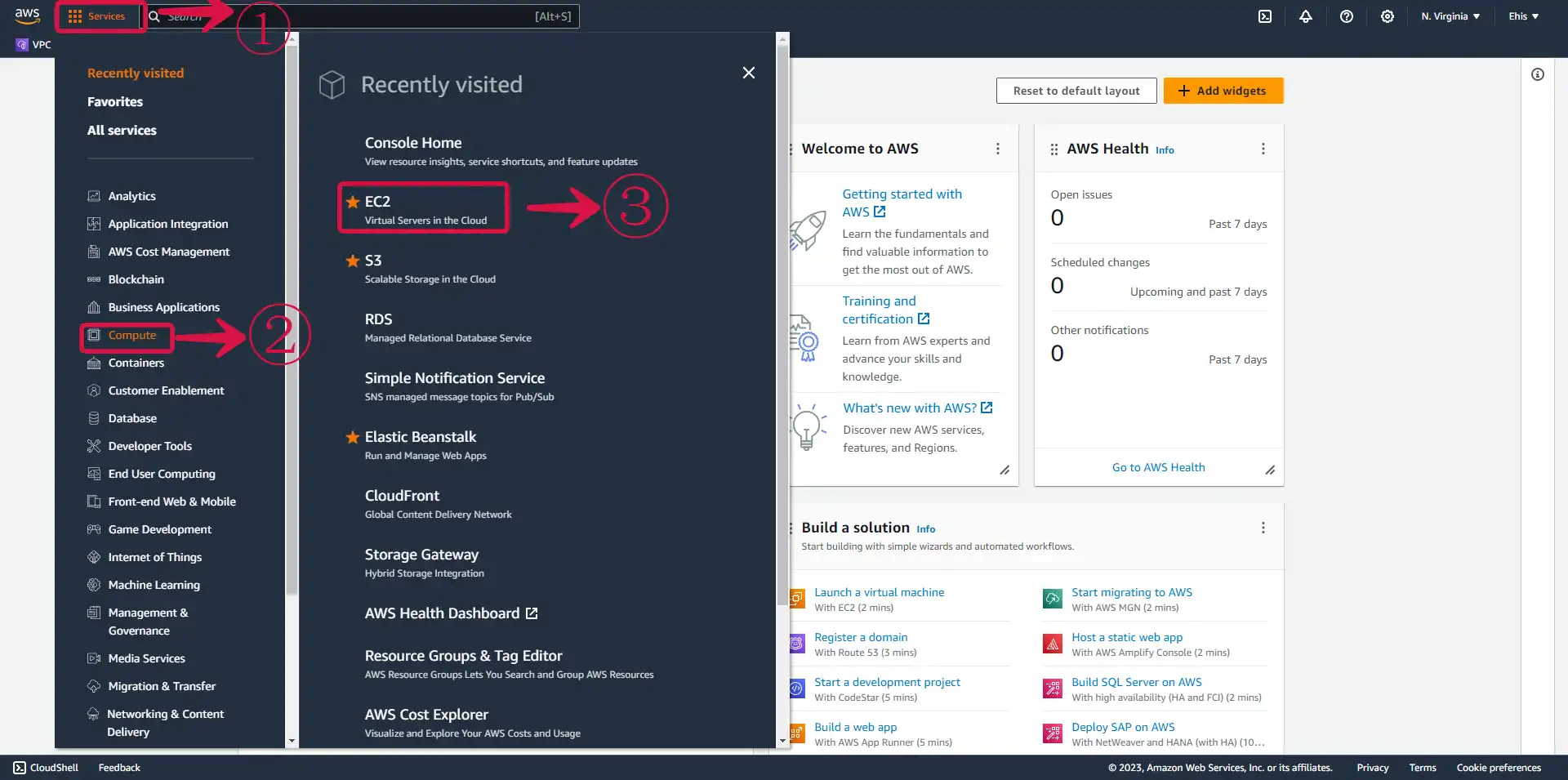This screenshot has height=780, width=1568.
Task: Select All services in the menu
Action: tap(122, 130)
